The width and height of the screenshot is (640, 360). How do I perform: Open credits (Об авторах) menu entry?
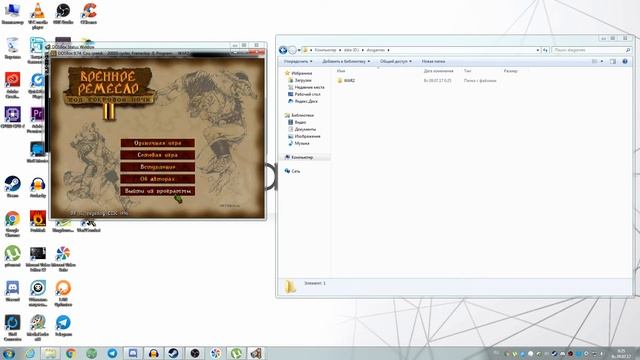158,179
